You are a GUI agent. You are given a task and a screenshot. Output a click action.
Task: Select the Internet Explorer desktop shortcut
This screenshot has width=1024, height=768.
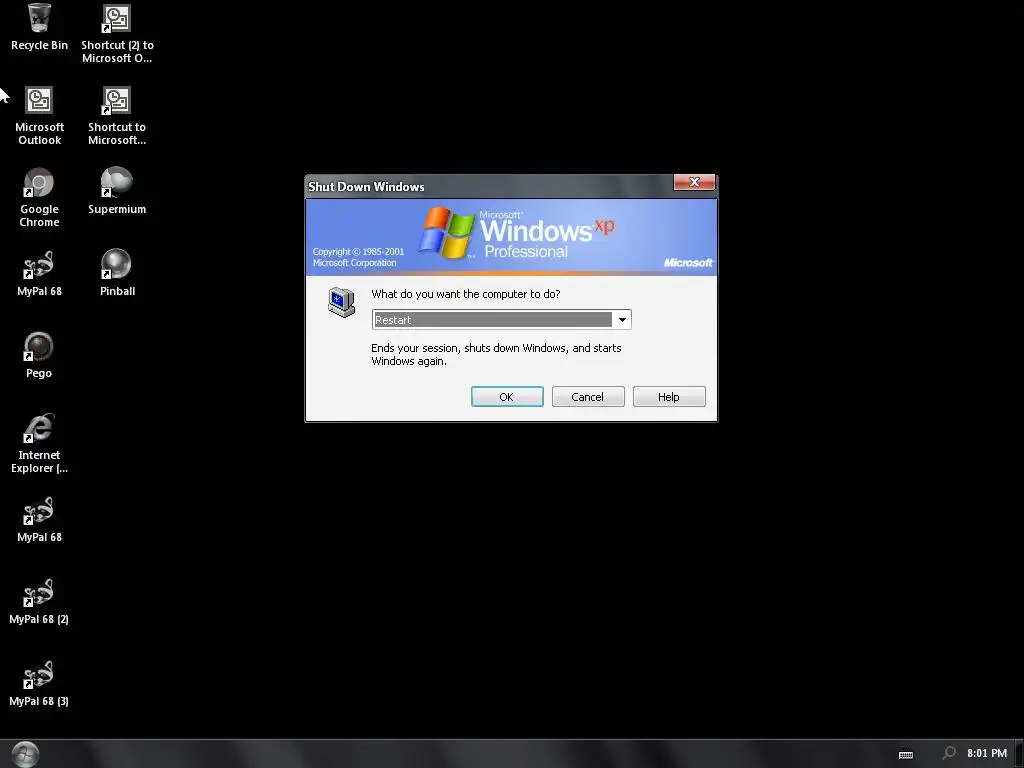[x=39, y=443]
